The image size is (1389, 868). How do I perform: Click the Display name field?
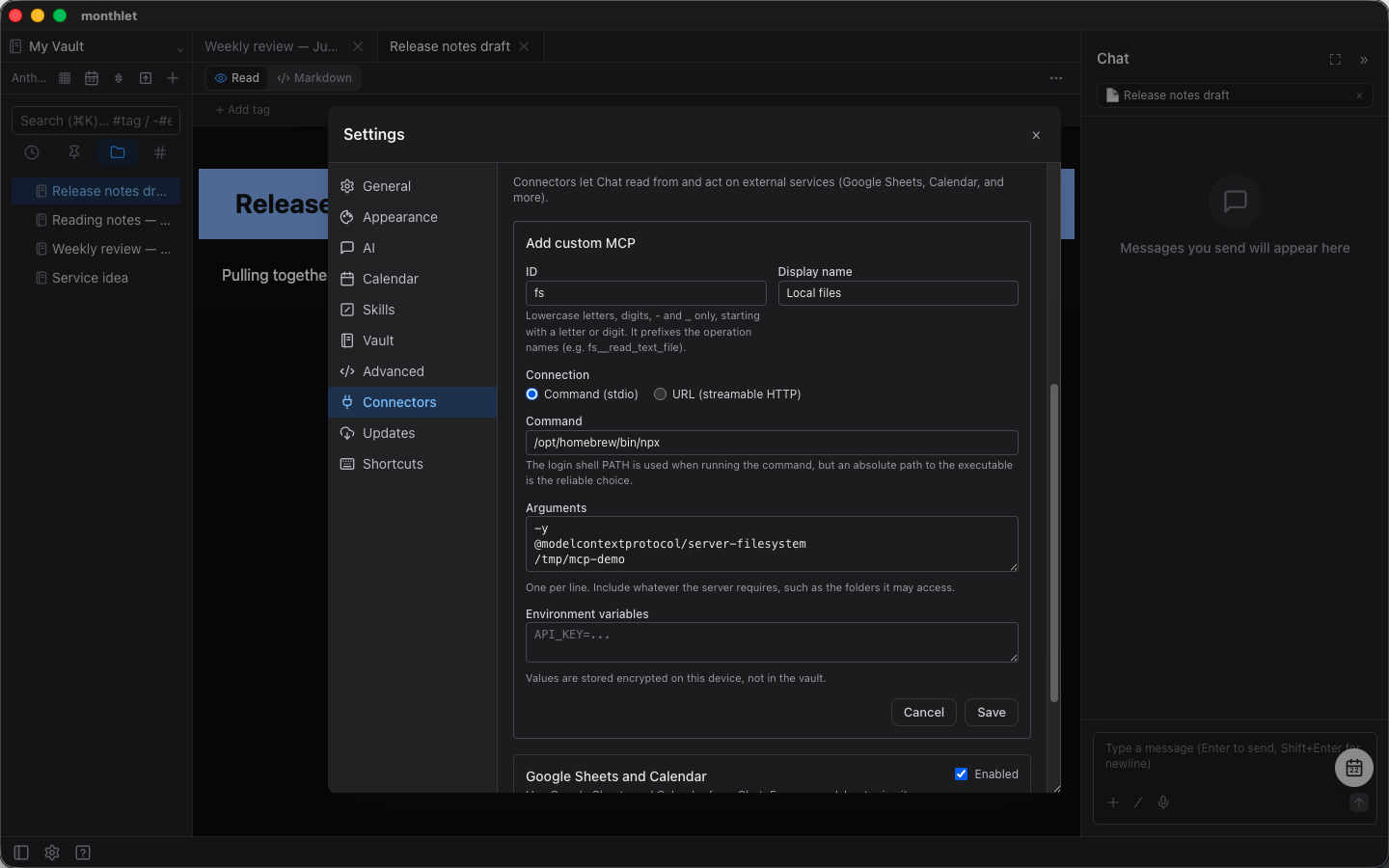click(x=897, y=293)
